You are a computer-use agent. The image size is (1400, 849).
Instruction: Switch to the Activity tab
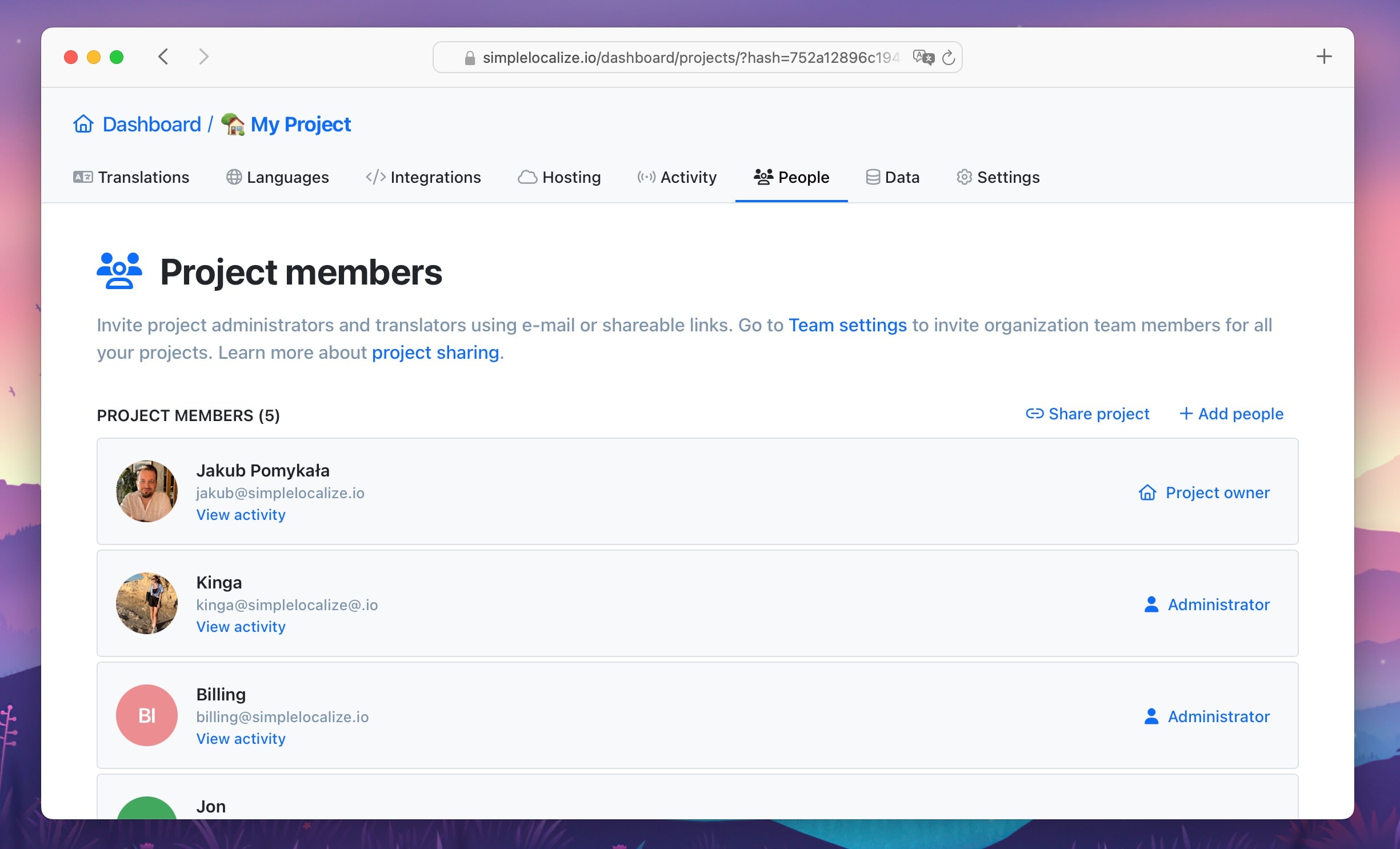coord(677,177)
